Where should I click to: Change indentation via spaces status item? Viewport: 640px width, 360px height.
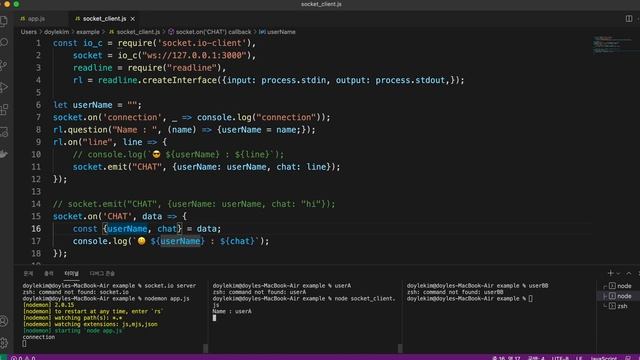pos(536,358)
